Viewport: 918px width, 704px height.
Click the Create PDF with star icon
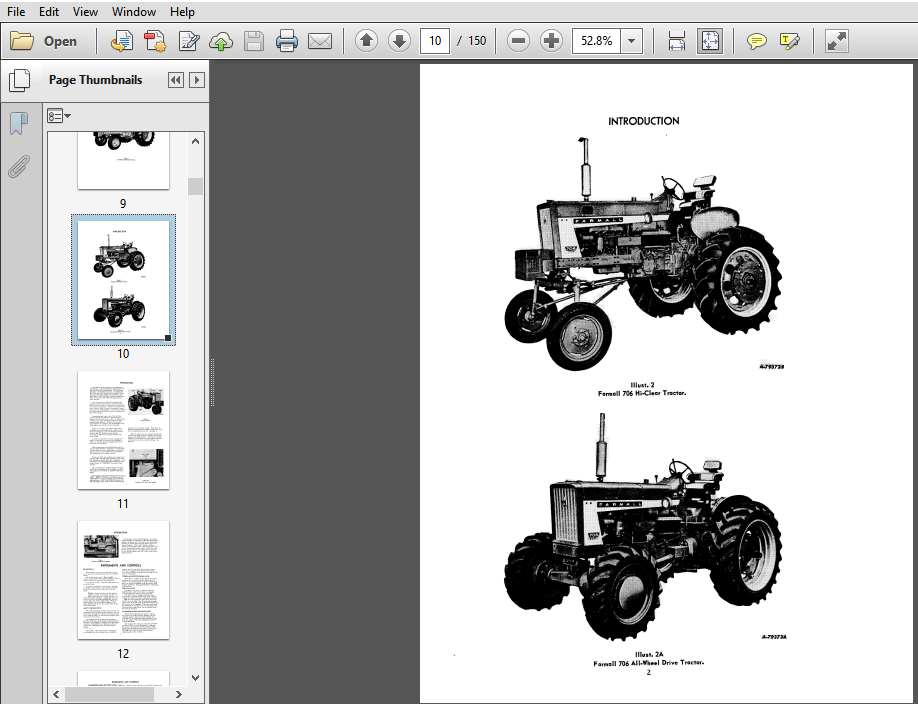point(155,41)
